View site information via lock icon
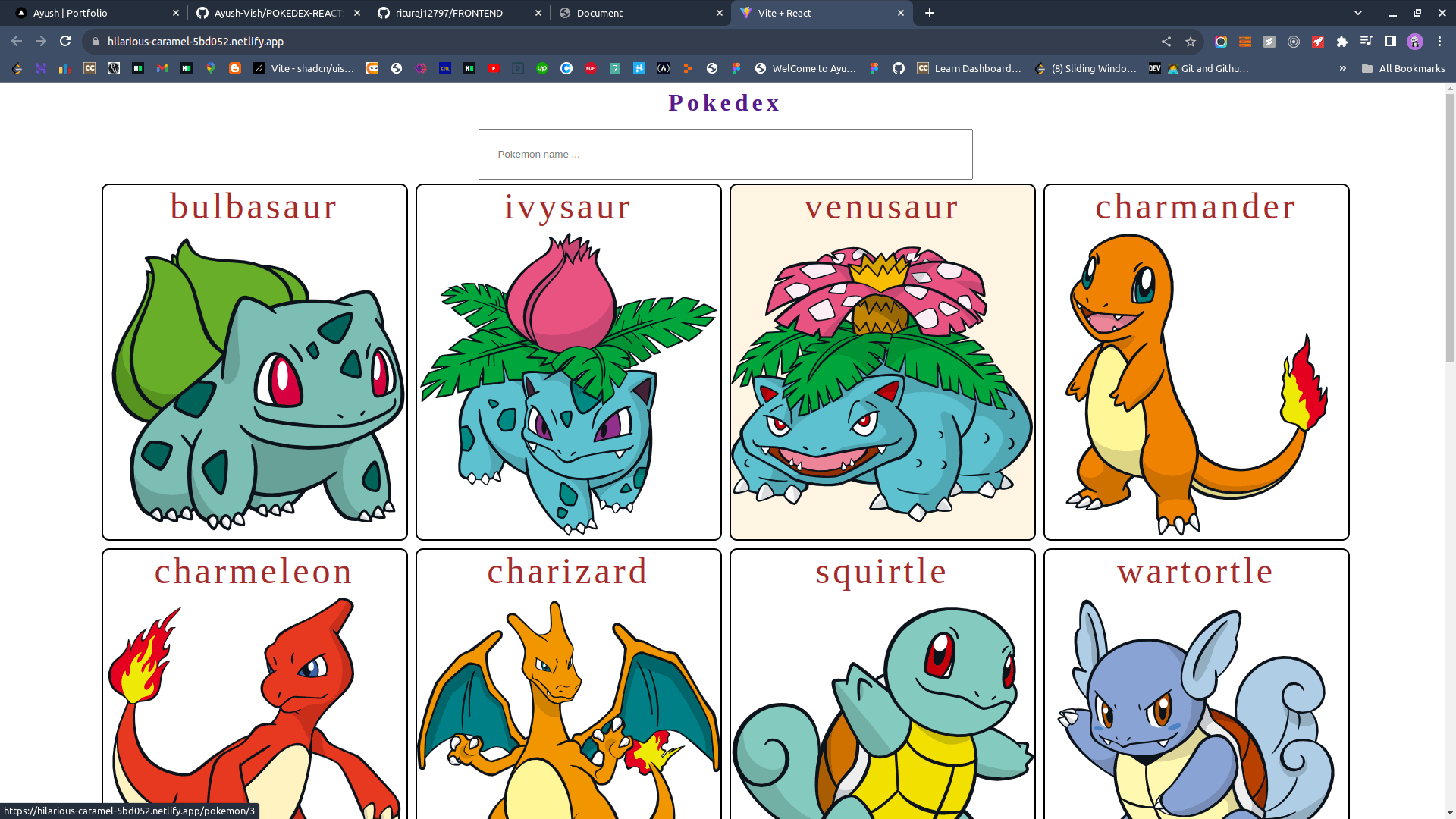 [x=96, y=42]
